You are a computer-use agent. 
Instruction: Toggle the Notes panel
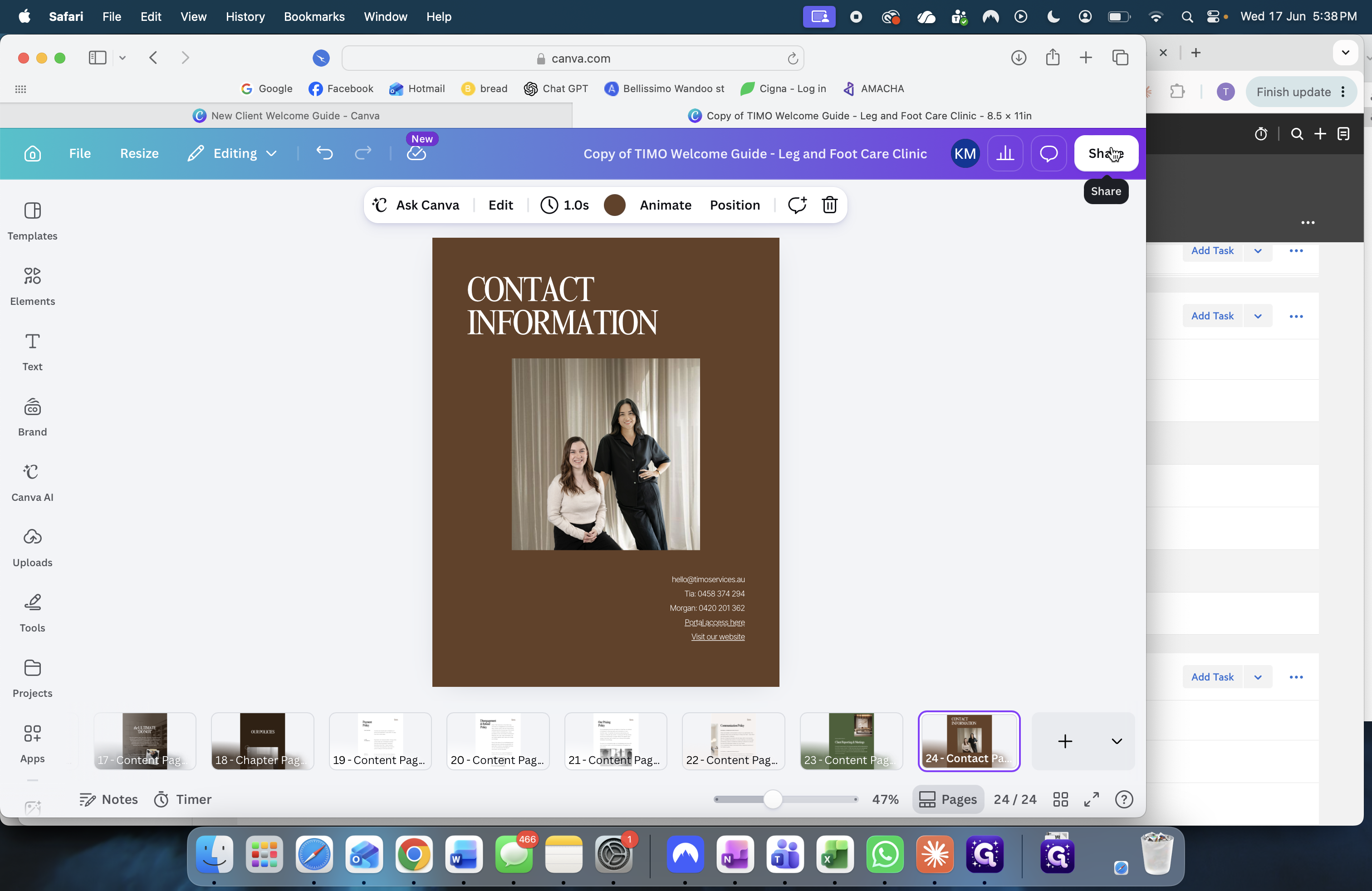pos(109,799)
